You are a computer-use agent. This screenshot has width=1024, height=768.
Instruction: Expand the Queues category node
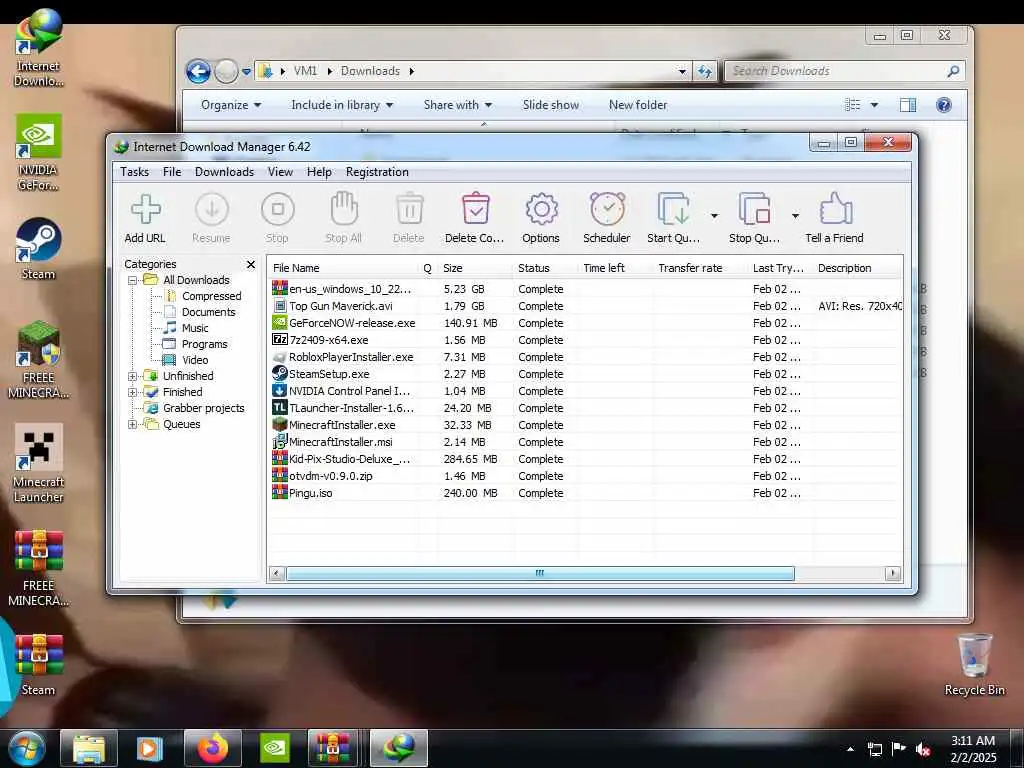pyautogui.click(x=133, y=424)
